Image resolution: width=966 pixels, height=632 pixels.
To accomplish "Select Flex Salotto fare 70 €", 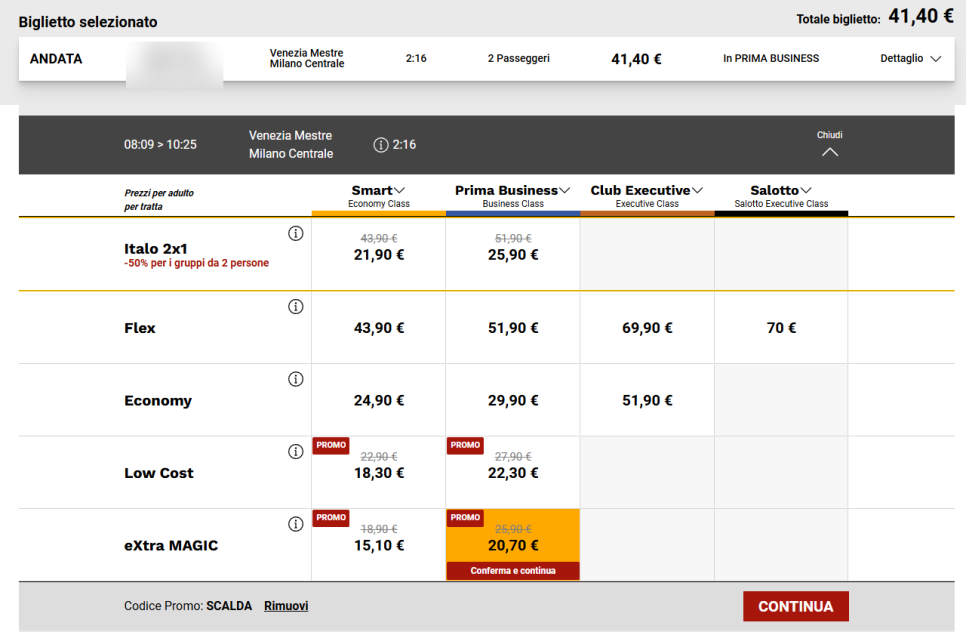I will 781,328.
